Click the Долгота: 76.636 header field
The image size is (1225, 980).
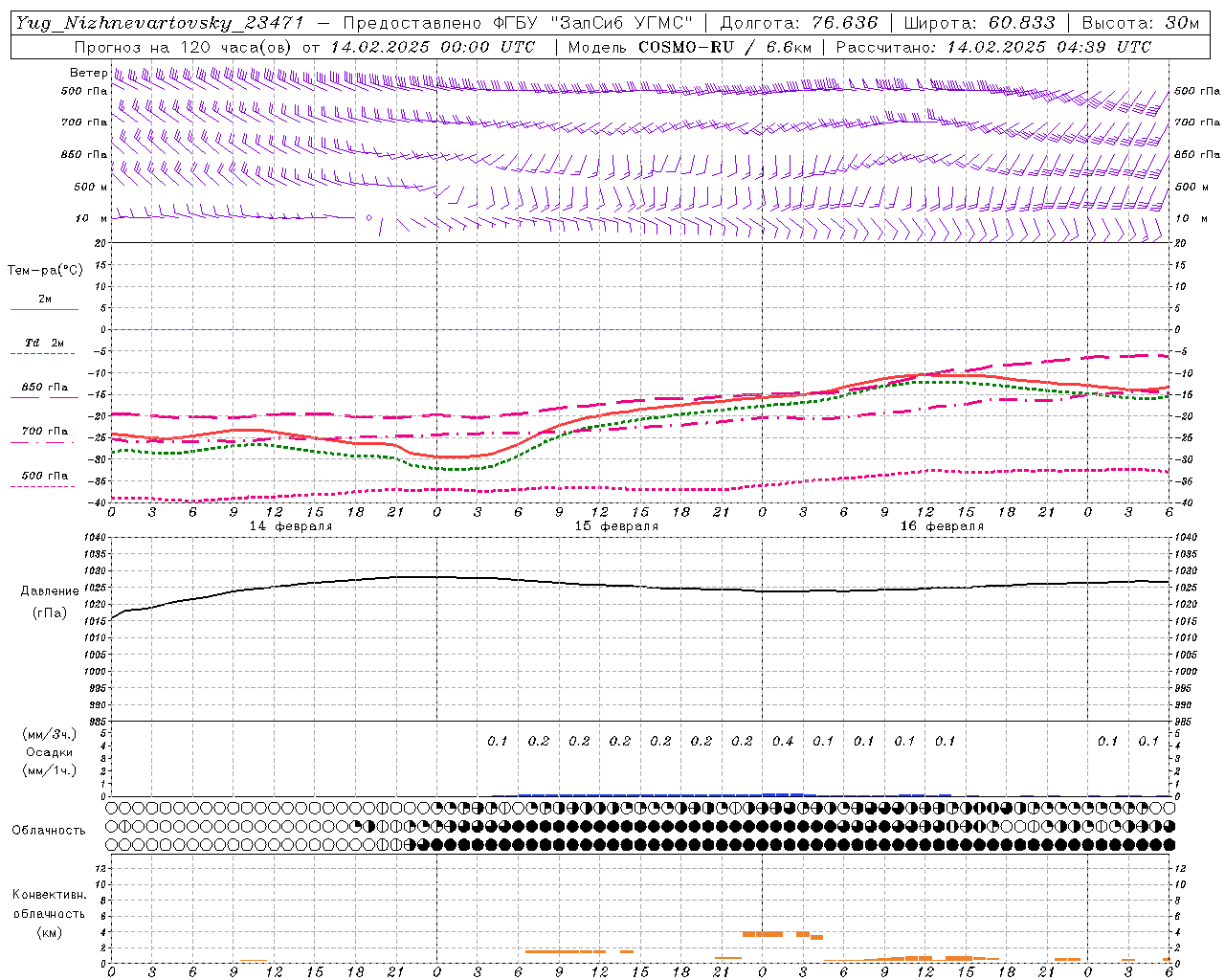799,23
